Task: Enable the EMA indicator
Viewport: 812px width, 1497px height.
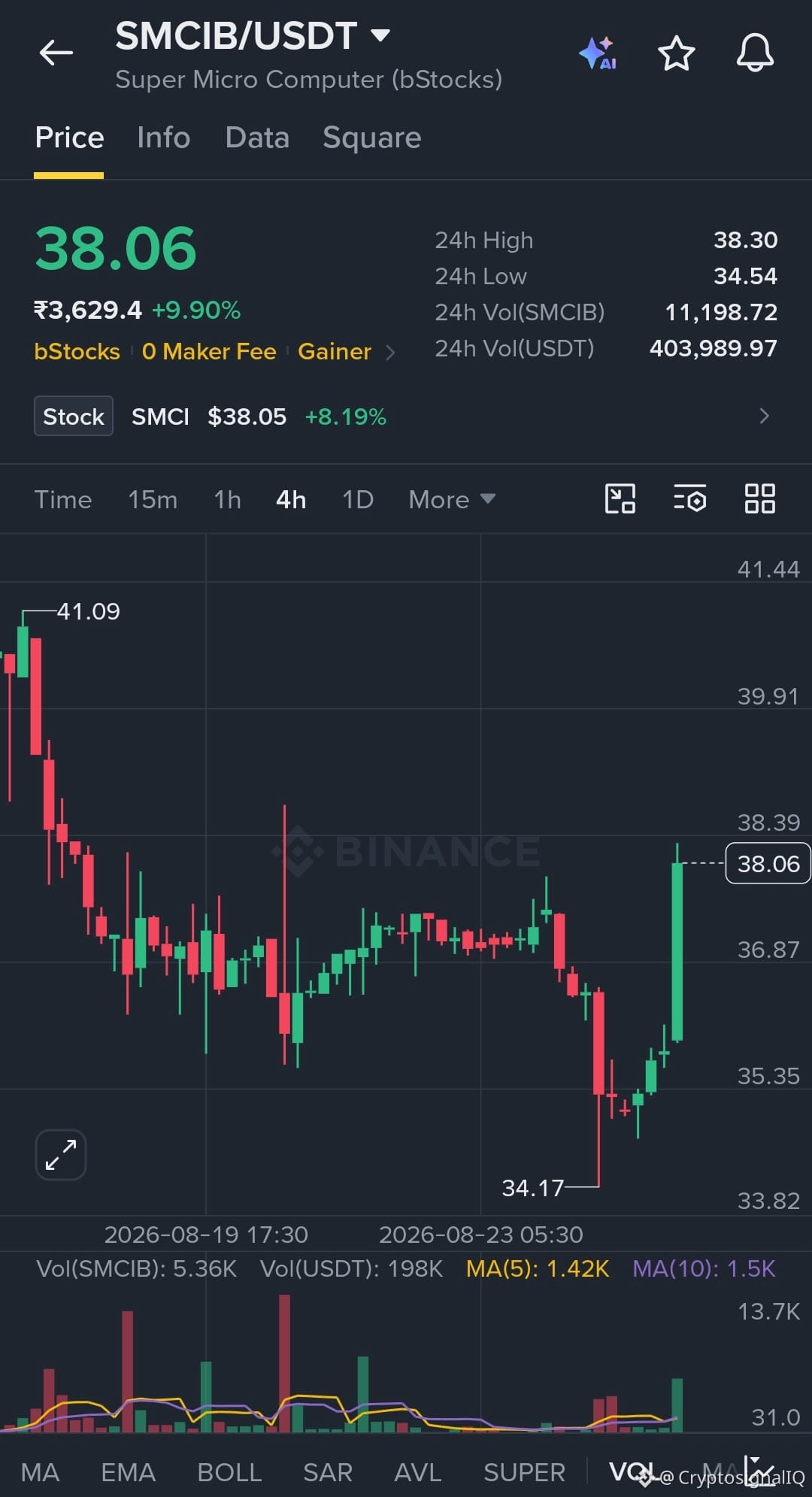Action: point(128,1472)
